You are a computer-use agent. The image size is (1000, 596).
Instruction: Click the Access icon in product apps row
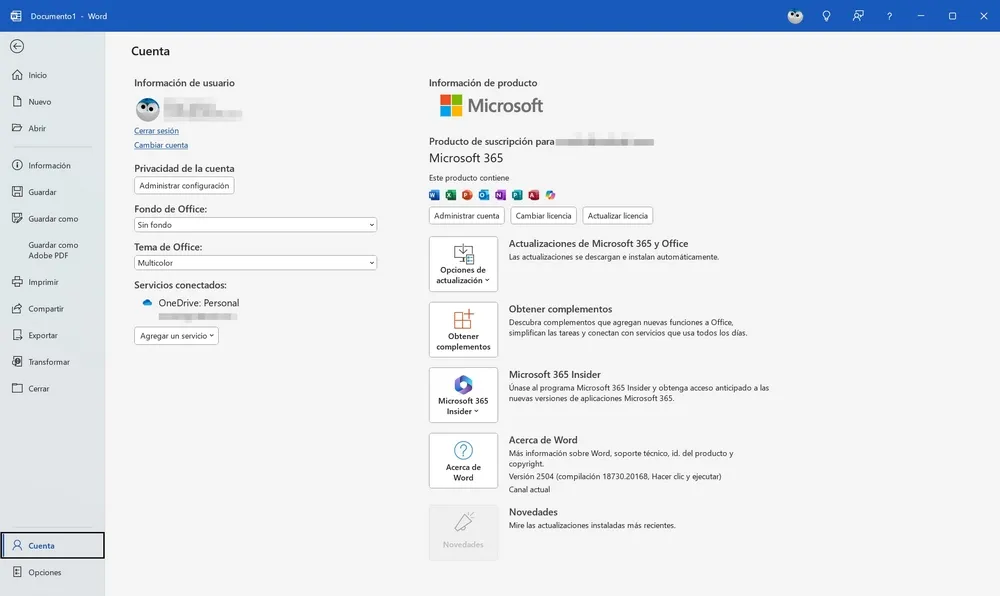pos(534,195)
